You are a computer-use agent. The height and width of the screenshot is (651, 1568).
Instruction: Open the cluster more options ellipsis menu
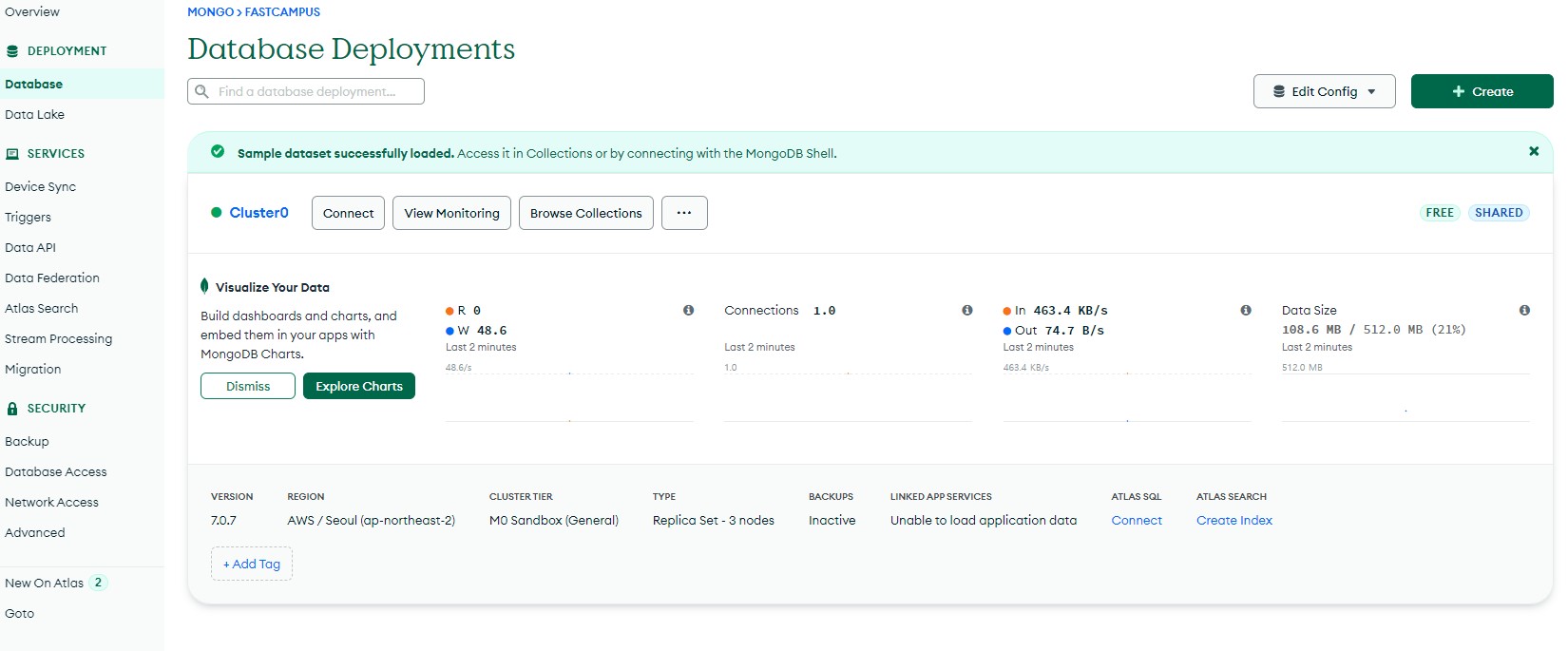tap(684, 213)
